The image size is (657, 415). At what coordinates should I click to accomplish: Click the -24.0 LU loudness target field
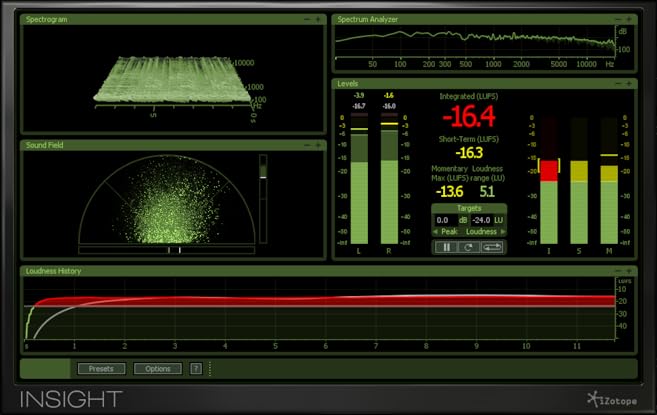point(481,220)
